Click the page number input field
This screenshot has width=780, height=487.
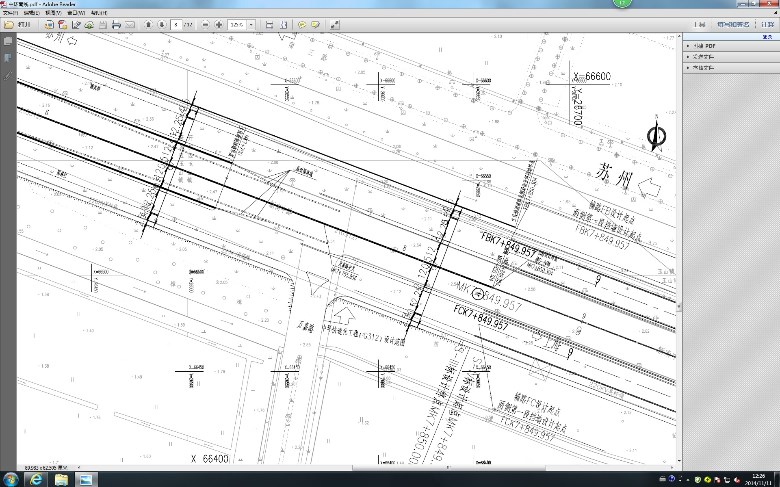(177, 23)
